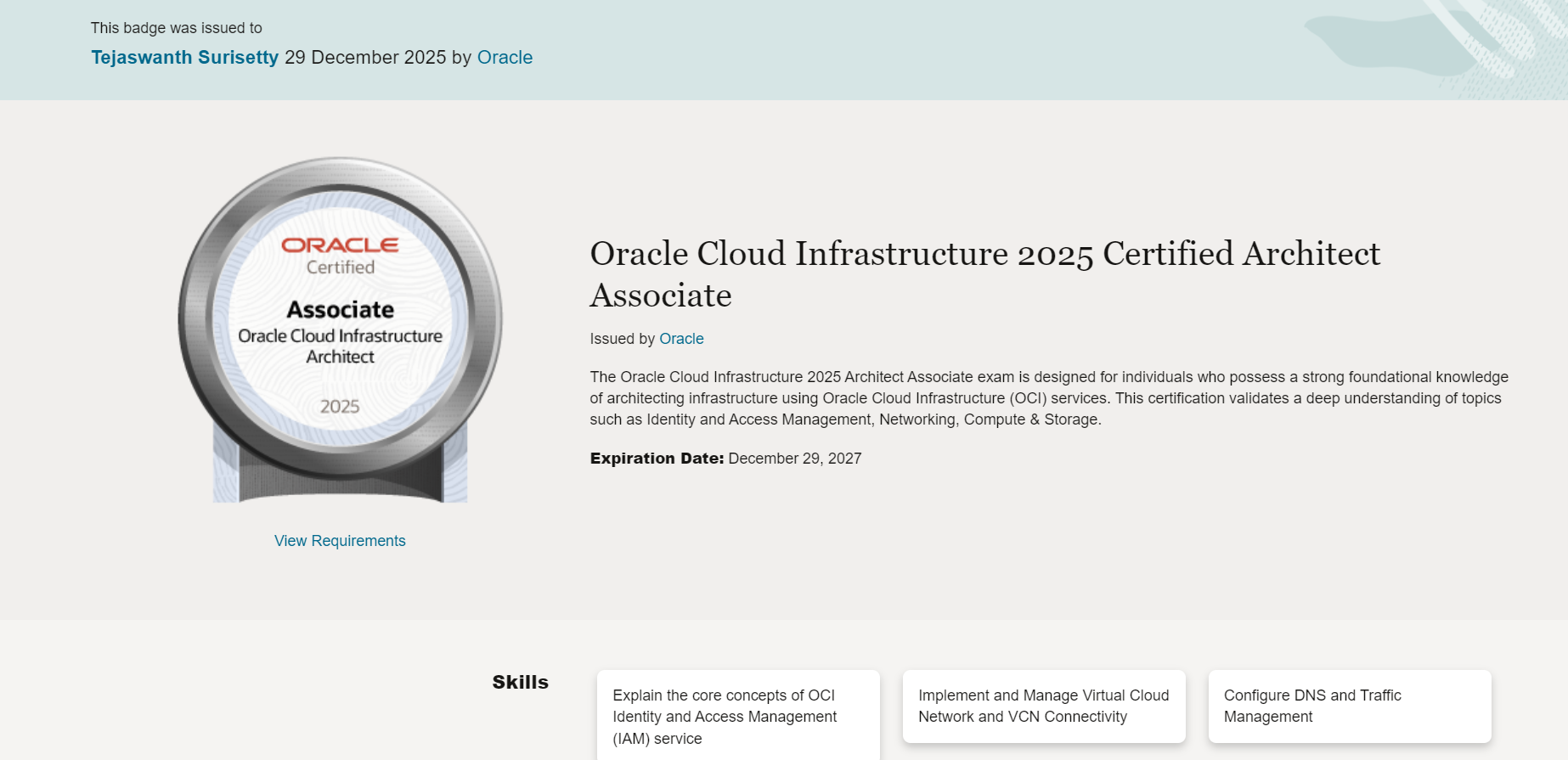
Task: Click the Oracle Certified Associate badge image
Action: (340, 329)
